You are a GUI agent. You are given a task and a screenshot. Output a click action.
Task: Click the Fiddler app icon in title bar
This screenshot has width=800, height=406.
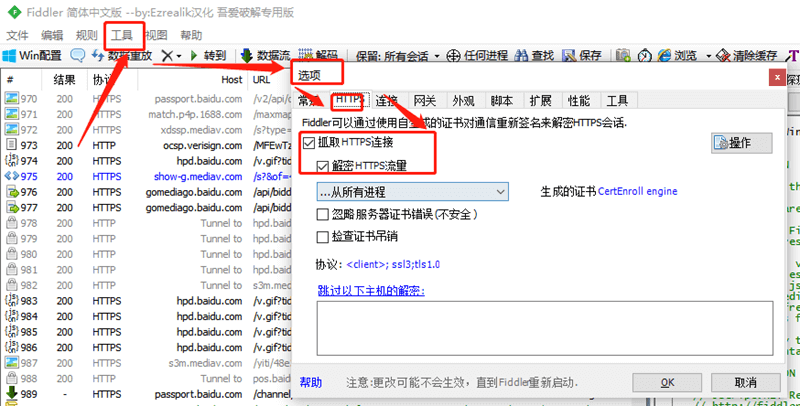point(14,12)
